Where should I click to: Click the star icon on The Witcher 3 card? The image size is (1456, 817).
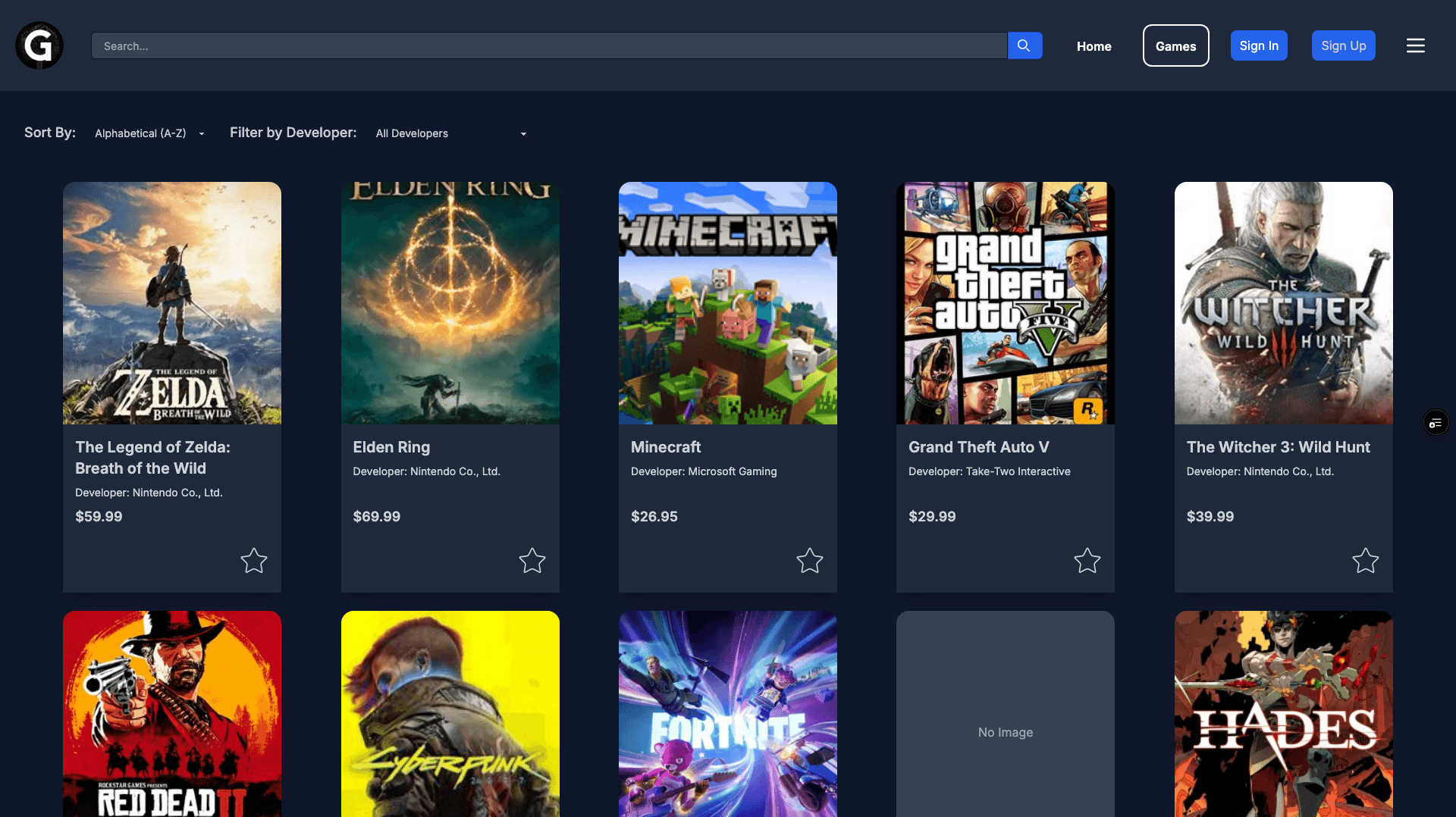click(1365, 561)
